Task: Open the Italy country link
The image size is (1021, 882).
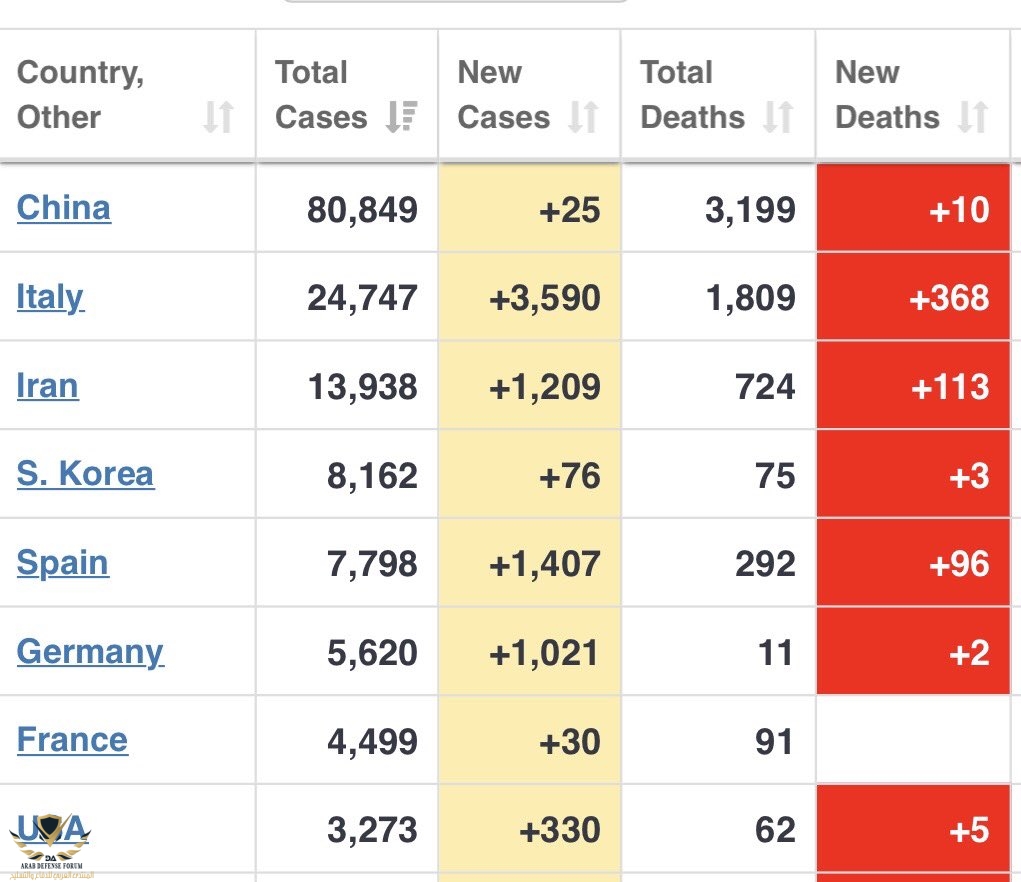Action: click(x=50, y=297)
